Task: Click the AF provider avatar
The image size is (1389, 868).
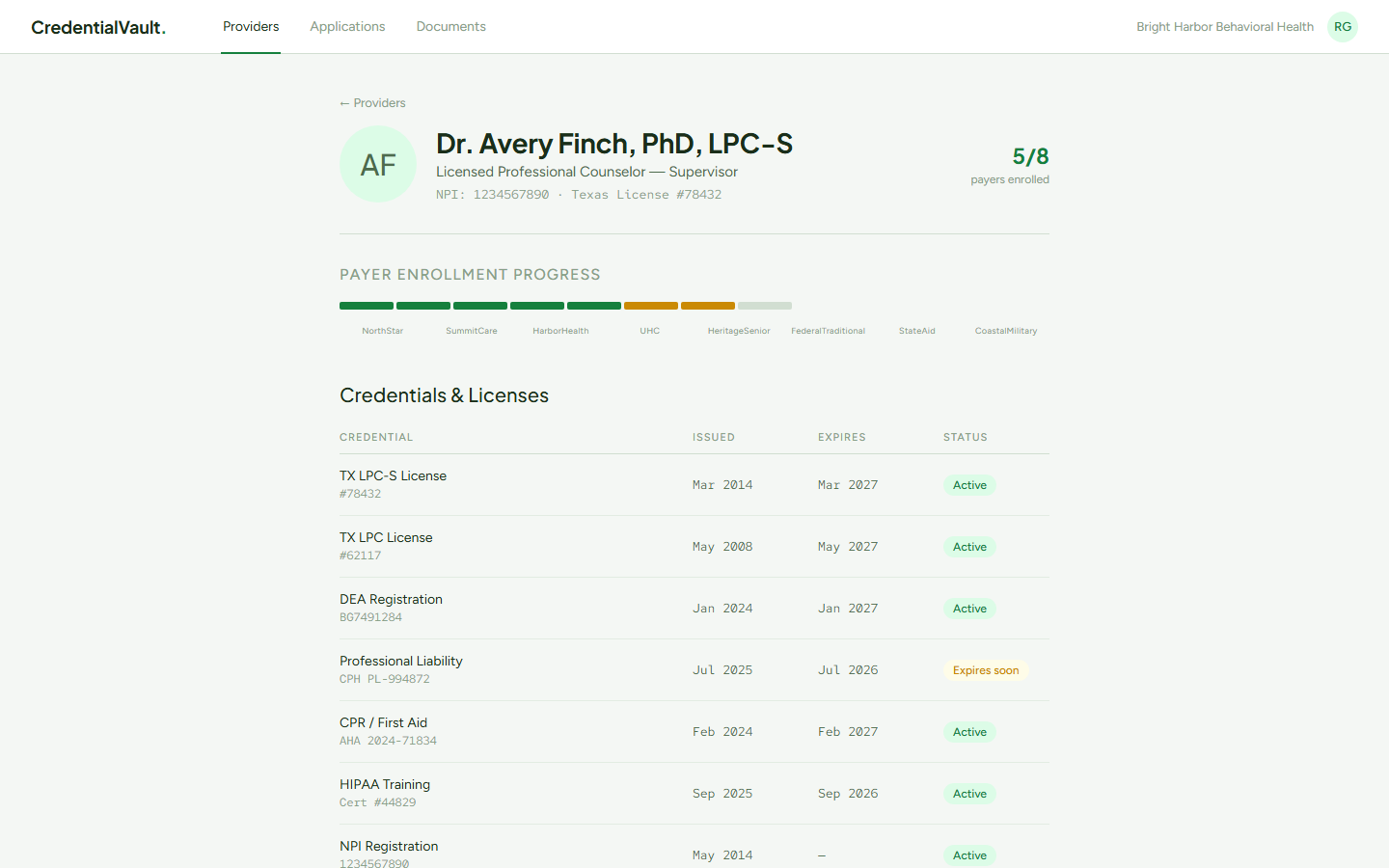Action: (x=378, y=164)
